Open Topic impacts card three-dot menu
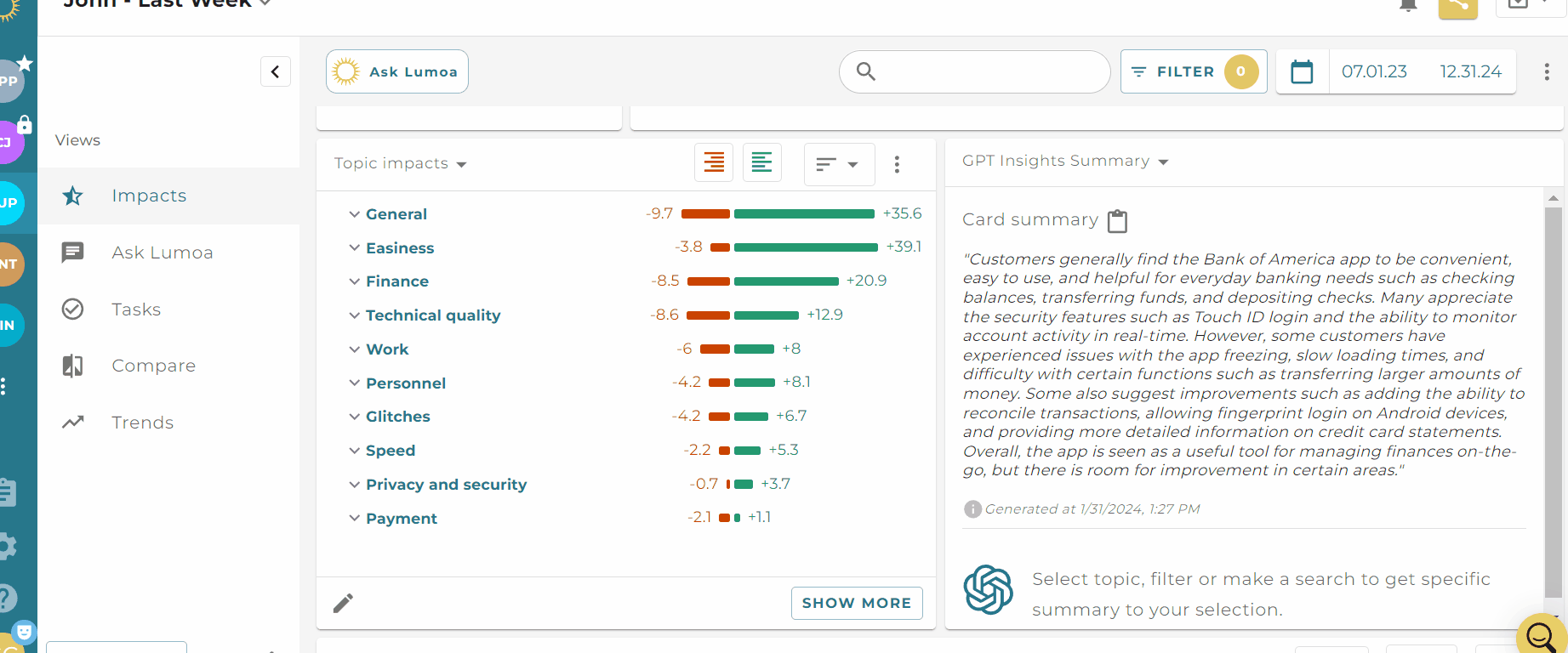 pos(897,164)
